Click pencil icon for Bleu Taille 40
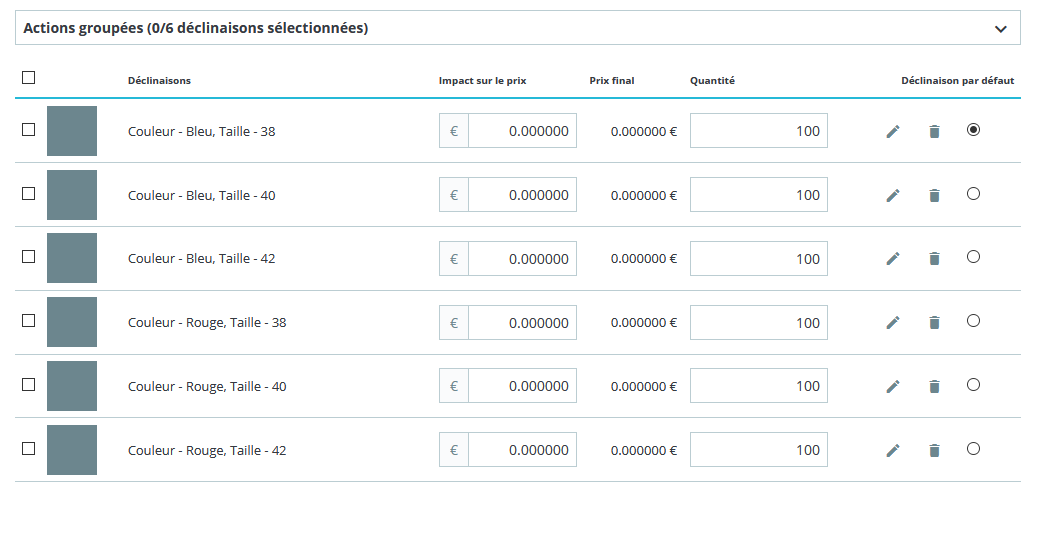Image resolution: width=1040 pixels, height=534 pixels. click(x=893, y=196)
